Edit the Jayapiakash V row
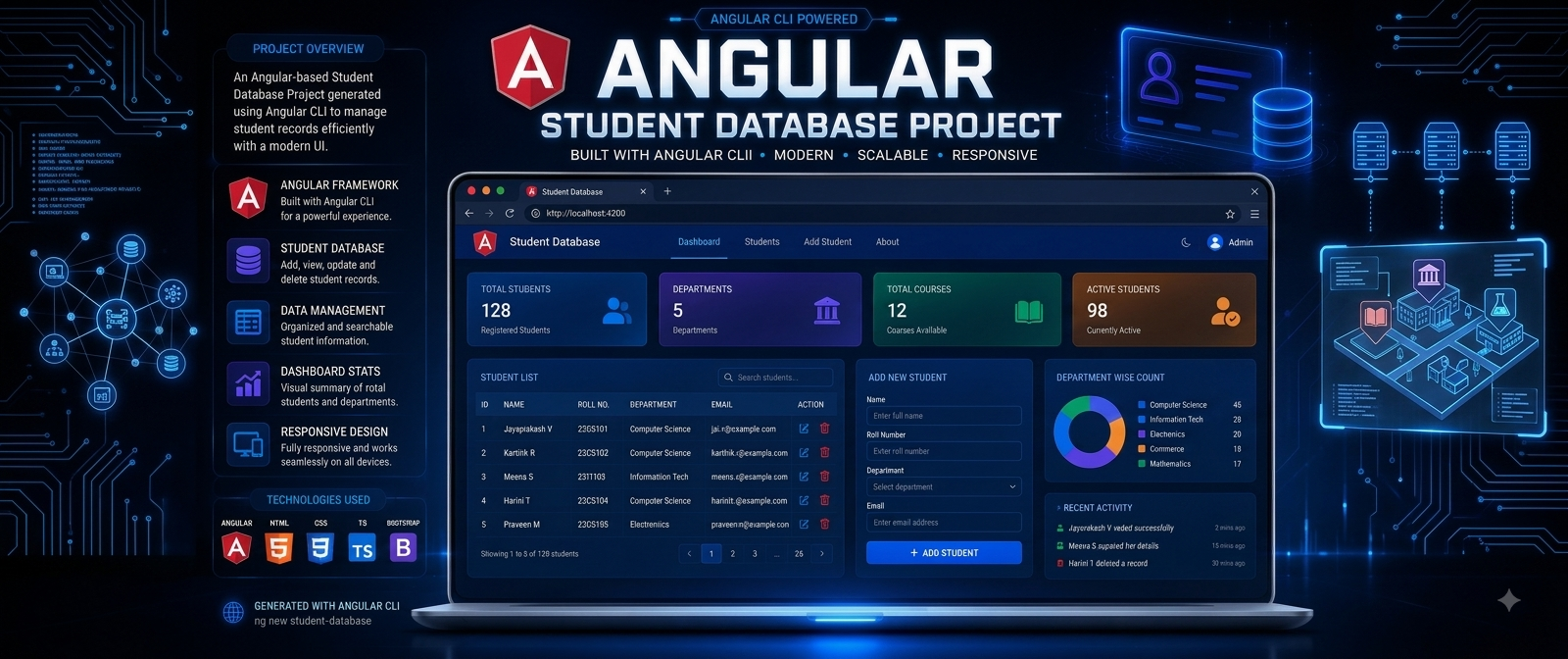The image size is (1568, 659). (804, 429)
